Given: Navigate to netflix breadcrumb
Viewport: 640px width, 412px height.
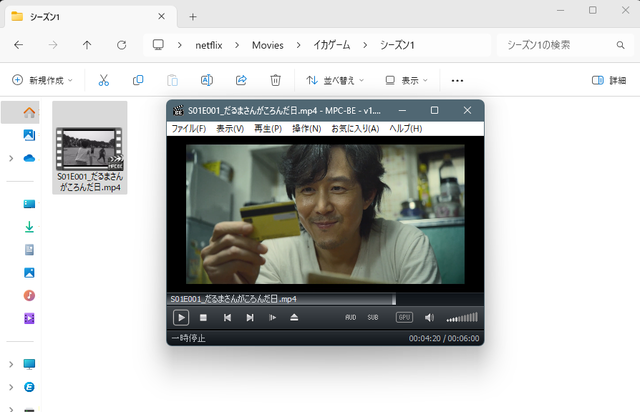Looking at the screenshot, I should (209, 45).
